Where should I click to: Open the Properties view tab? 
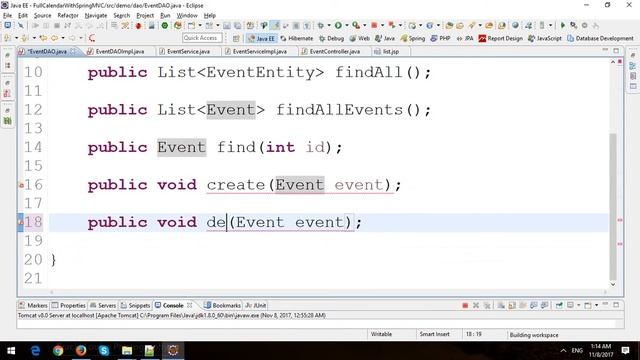[x=69, y=305]
